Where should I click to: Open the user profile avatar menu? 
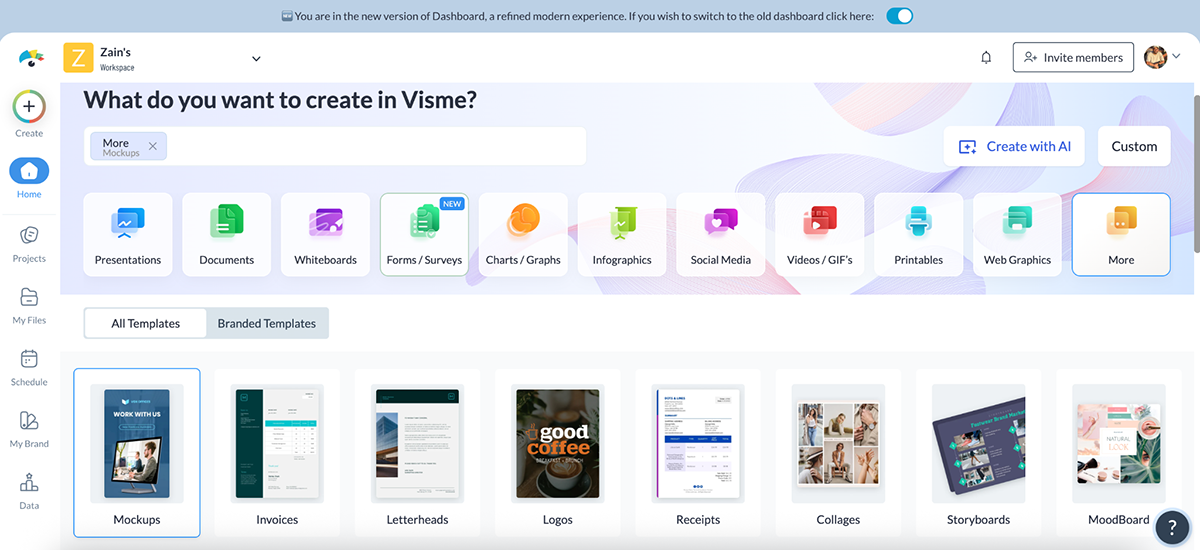click(x=1162, y=58)
